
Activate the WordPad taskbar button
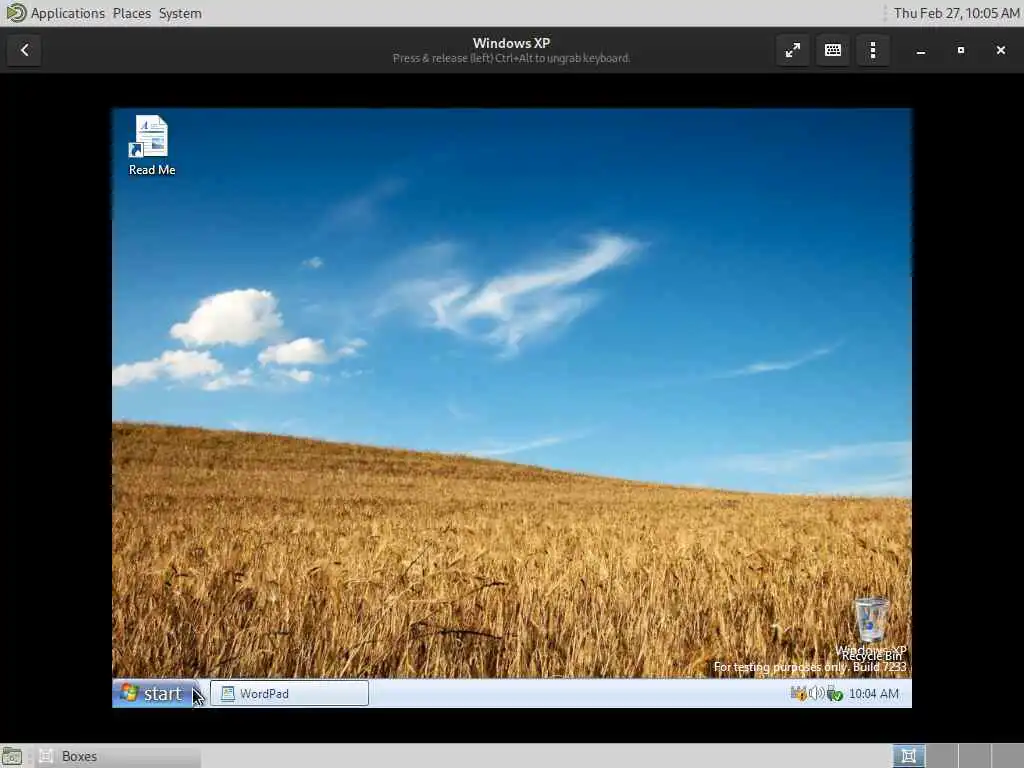[x=289, y=693]
